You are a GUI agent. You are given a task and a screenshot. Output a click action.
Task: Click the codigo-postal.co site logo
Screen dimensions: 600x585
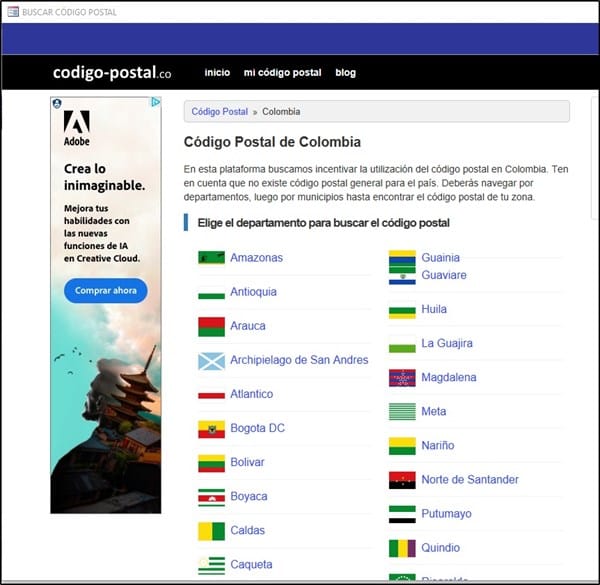pos(112,72)
